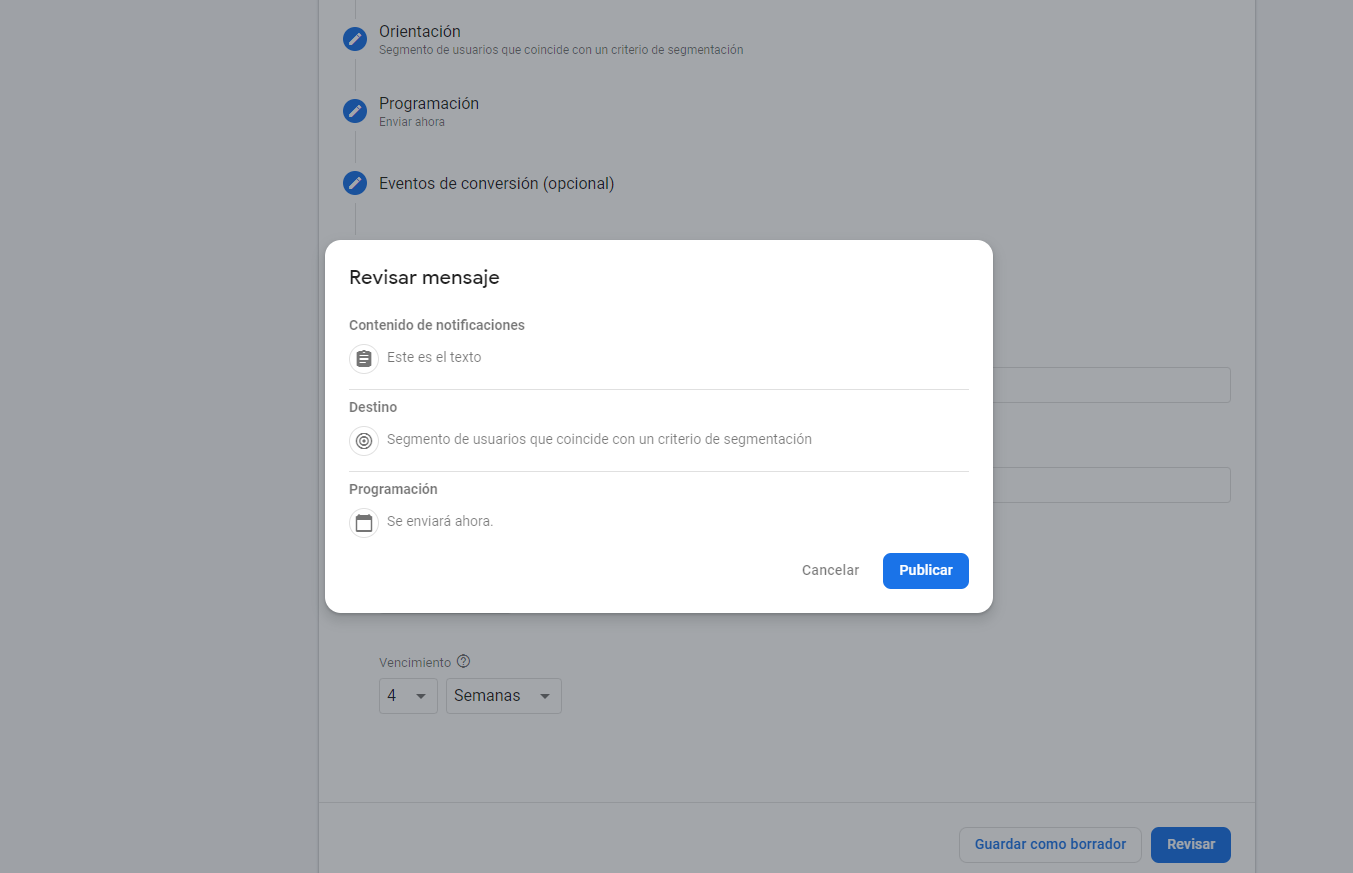Click the calendar icon under Programación
Image resolution: width=1353 pixels, height=873 pixels.
[364, 522]
